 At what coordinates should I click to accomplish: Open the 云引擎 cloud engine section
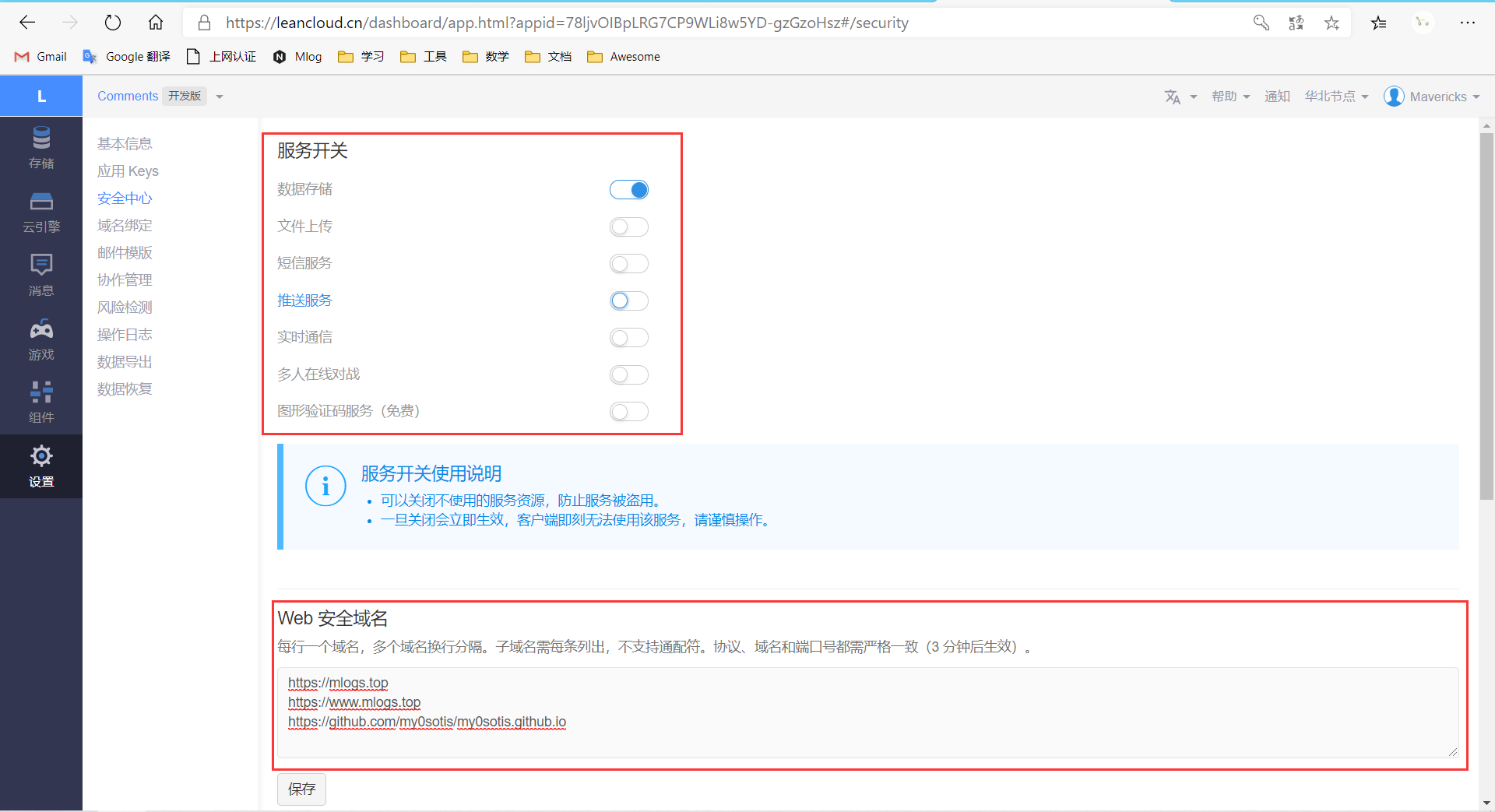[x=41, y=213]
